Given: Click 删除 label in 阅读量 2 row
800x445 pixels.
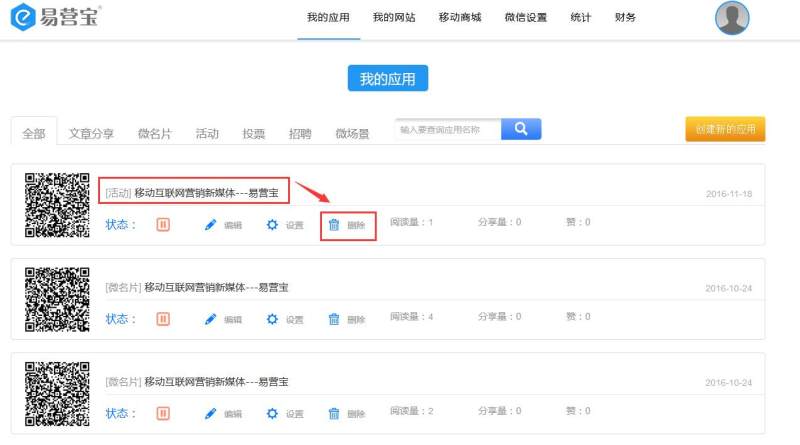Looking at the screenshot, I should [356, 414].
